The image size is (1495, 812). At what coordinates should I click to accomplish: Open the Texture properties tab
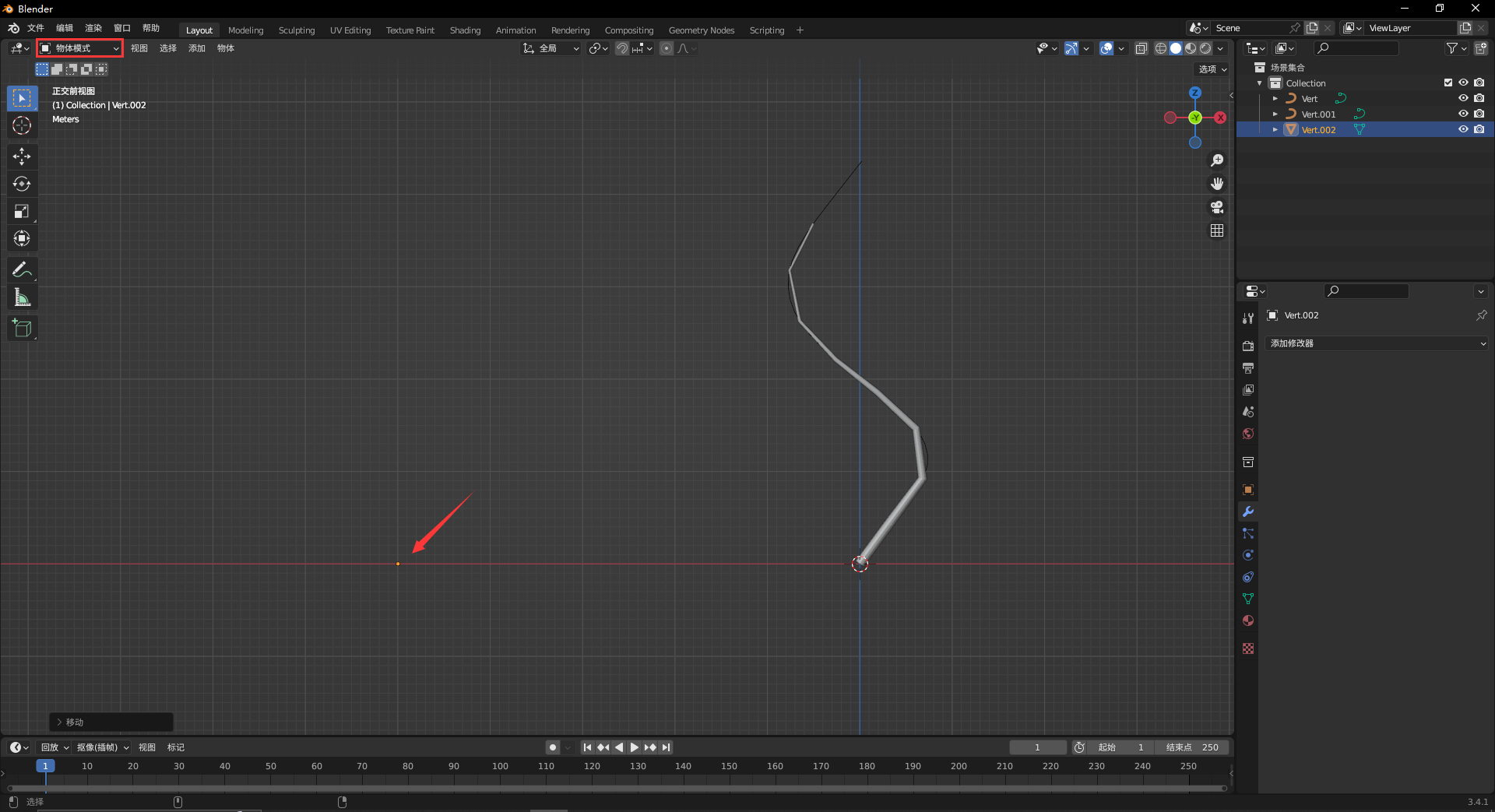point(1248,649)
